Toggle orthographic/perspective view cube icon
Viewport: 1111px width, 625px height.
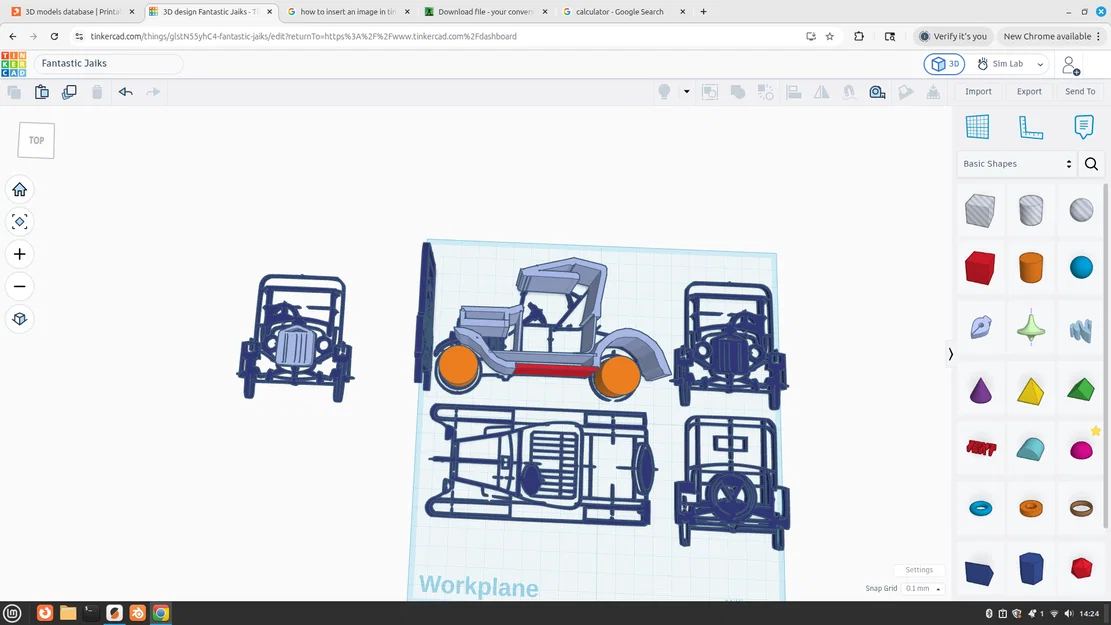(20, 319)
